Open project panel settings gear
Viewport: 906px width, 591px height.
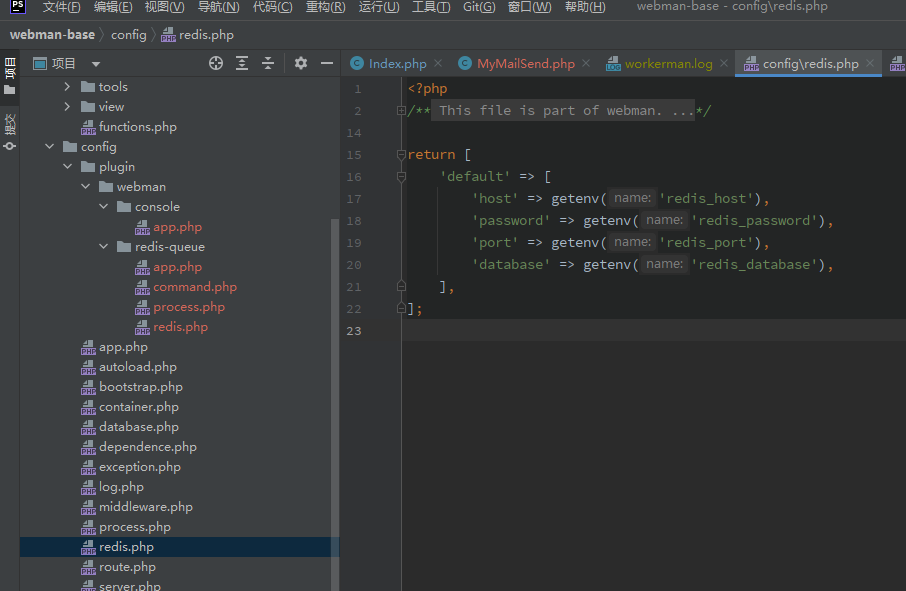click(x=301, y=63)
